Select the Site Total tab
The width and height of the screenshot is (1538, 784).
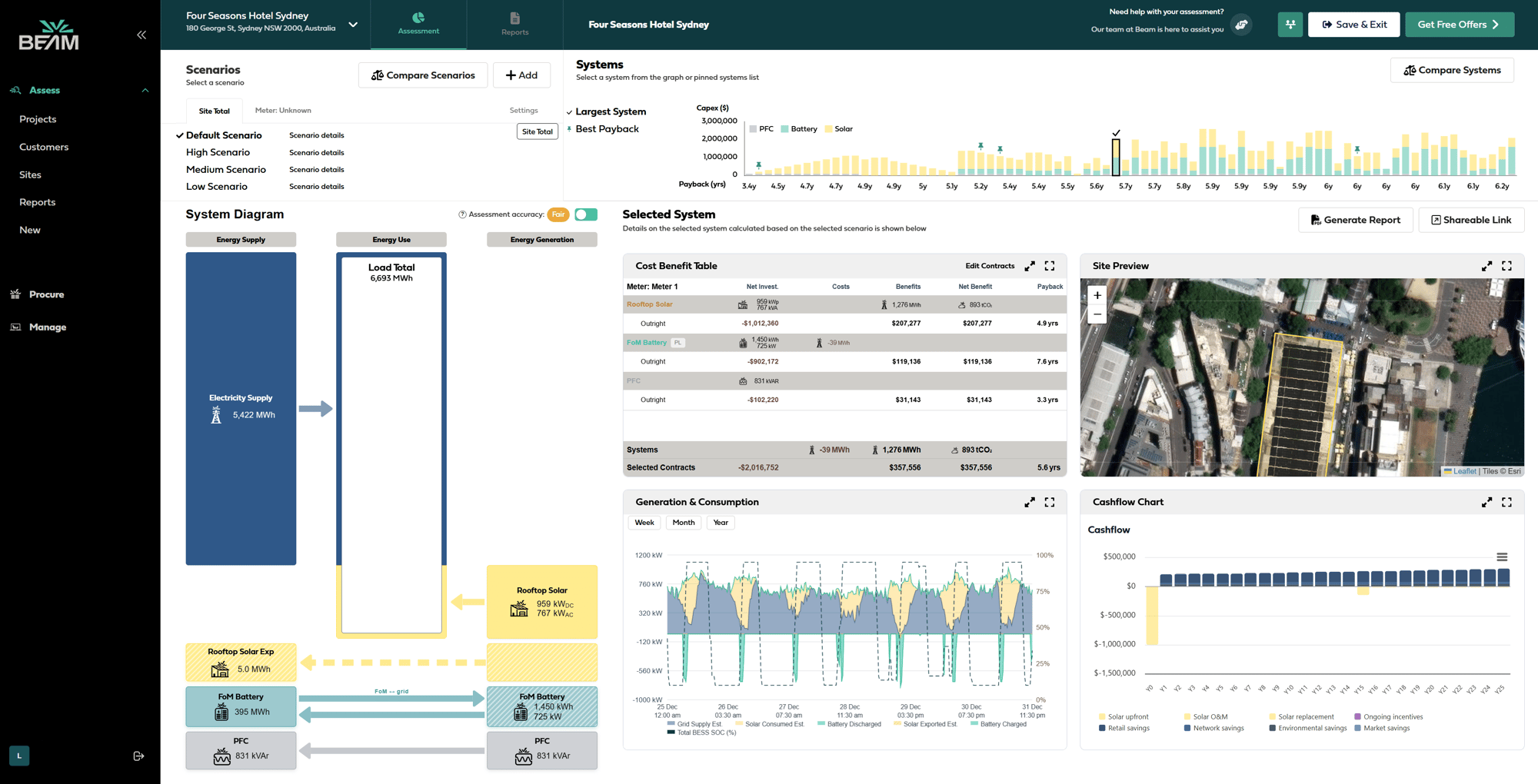coord(214,111)
